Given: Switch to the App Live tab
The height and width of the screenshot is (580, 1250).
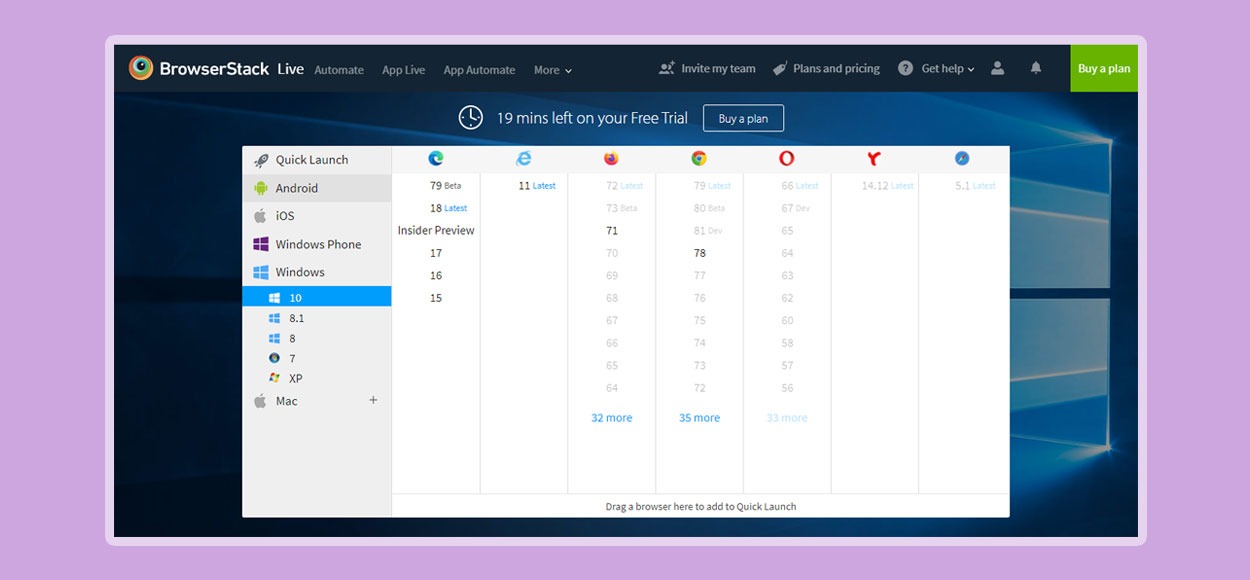Looking at the screenshot, I should tap(403, 70).
